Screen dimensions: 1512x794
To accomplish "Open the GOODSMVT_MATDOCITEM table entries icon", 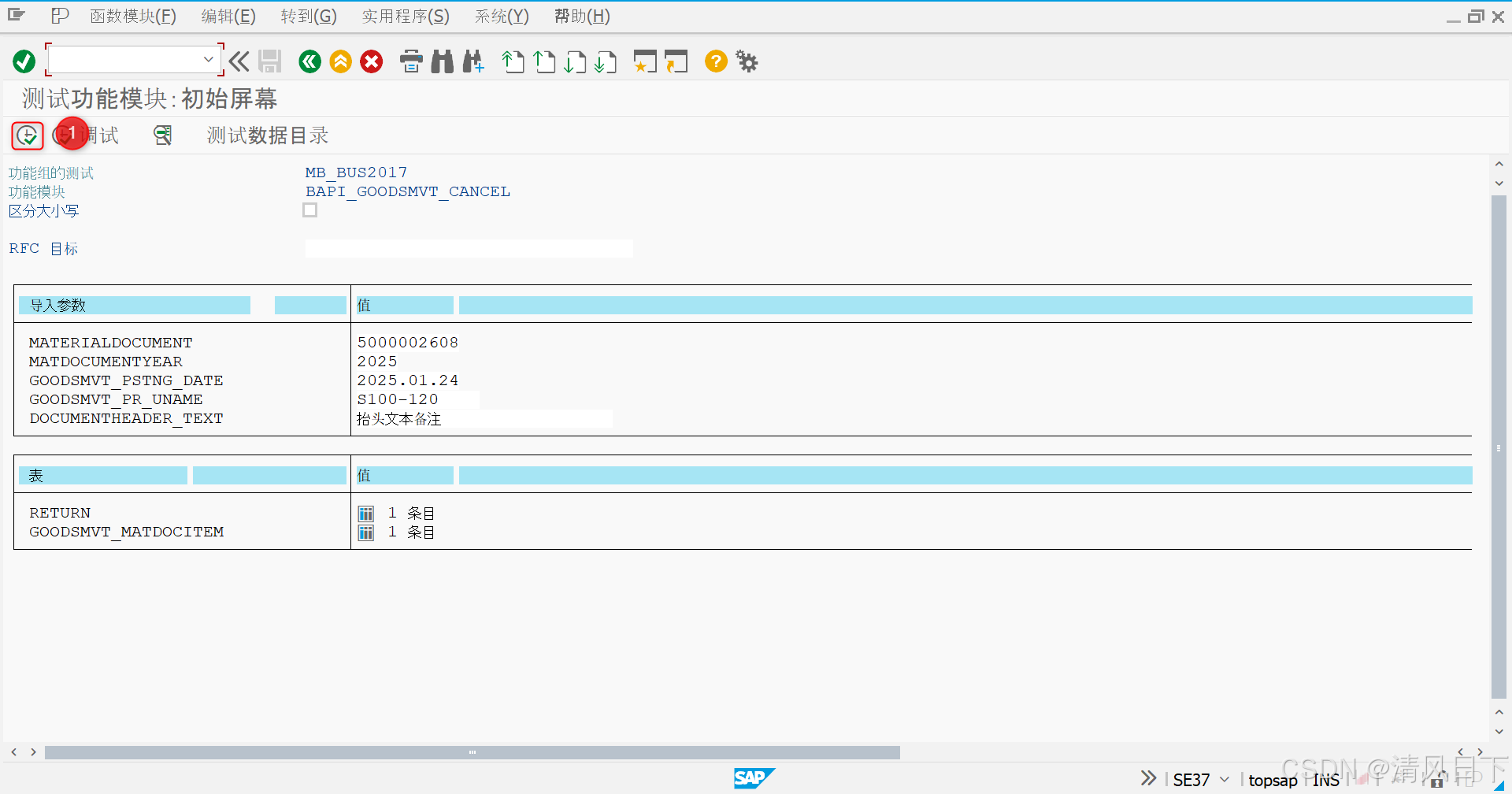I will [365, 532].
